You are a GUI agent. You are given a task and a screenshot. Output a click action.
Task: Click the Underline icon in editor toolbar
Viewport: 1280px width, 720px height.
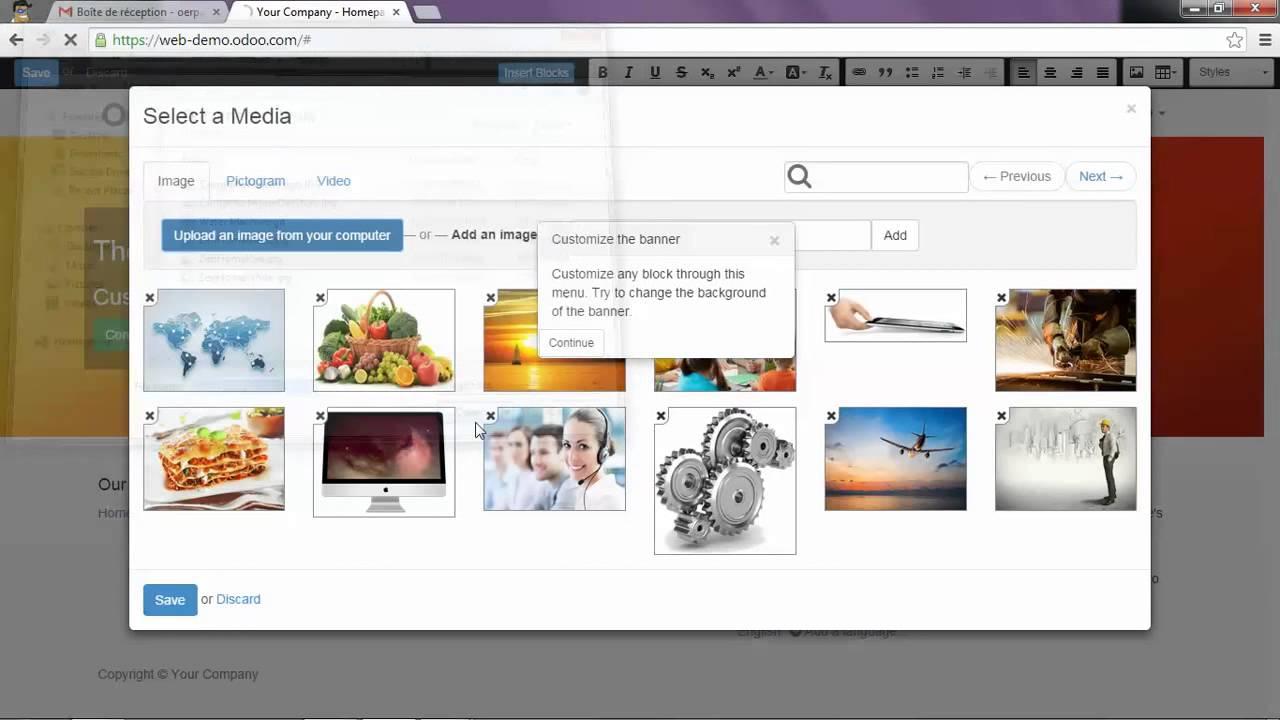pos(655,72)
